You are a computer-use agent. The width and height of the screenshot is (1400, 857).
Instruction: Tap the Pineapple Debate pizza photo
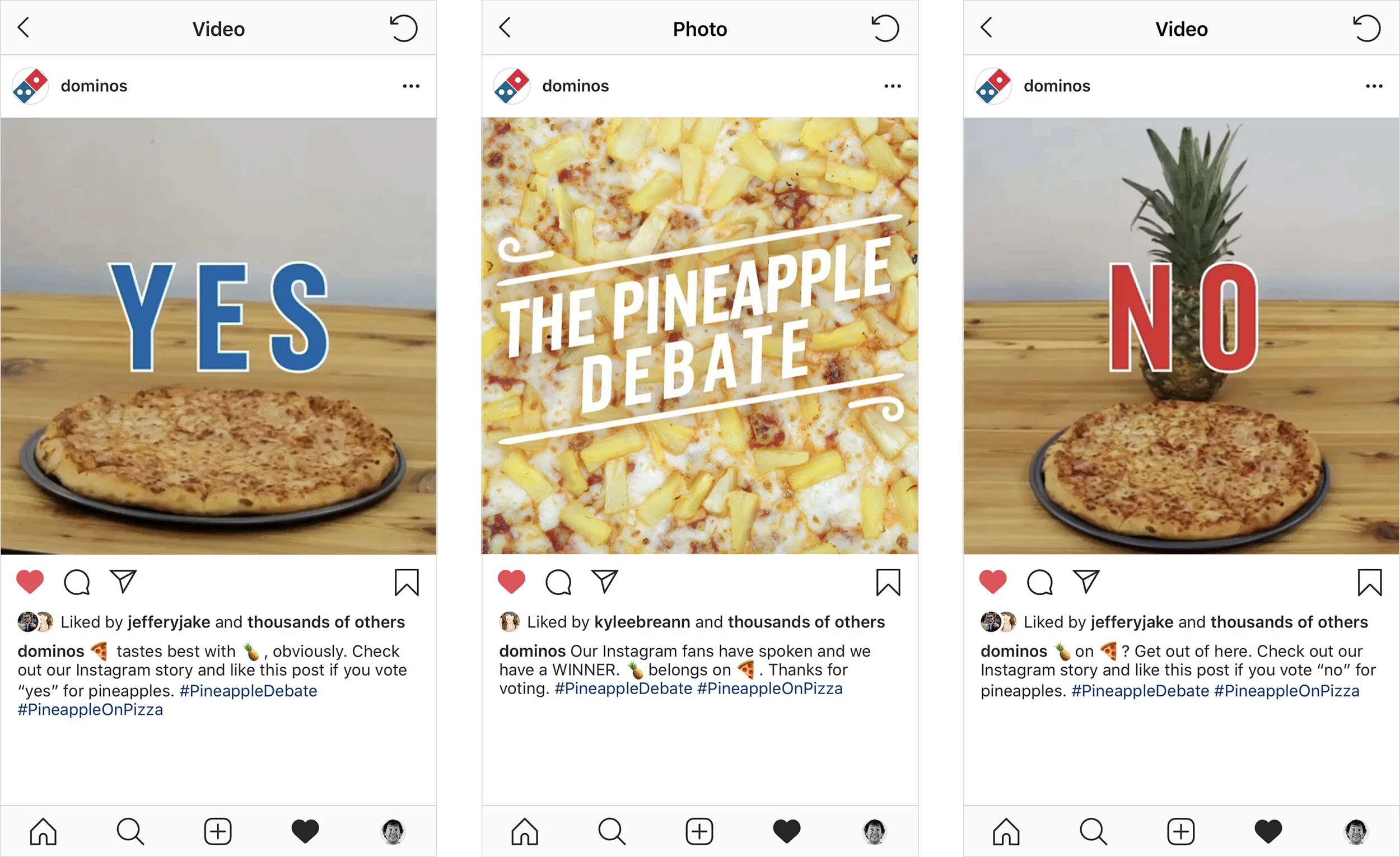point(699,336)
